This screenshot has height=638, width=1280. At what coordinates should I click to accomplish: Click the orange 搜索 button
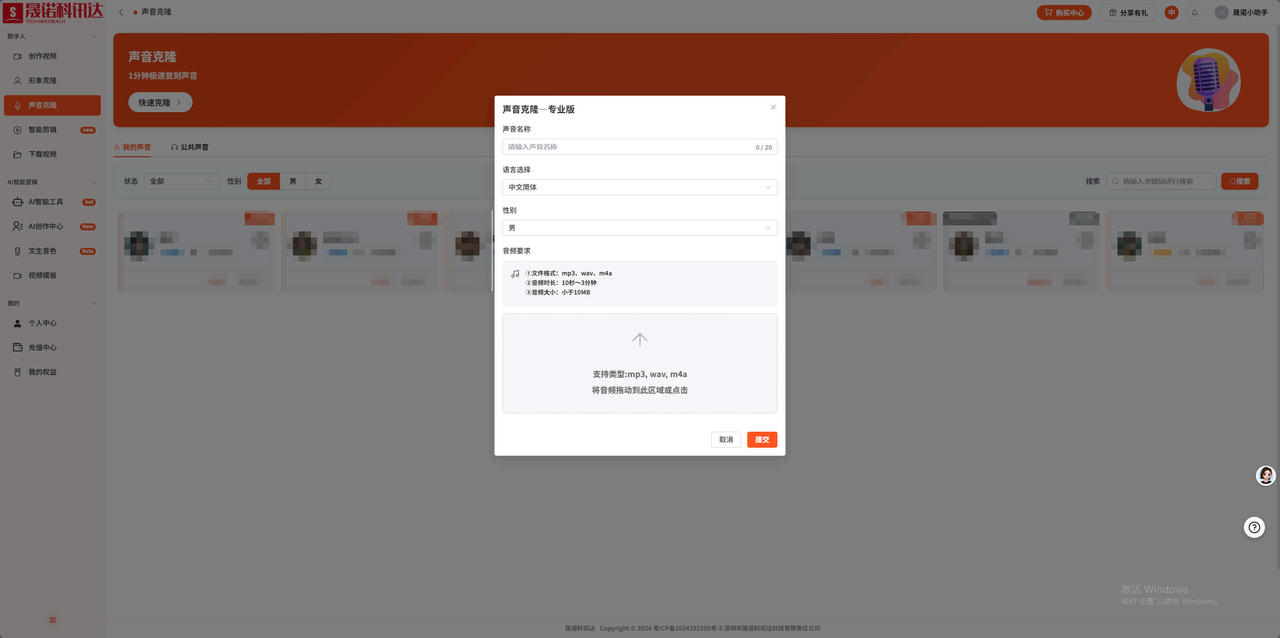coord(1240,181)
